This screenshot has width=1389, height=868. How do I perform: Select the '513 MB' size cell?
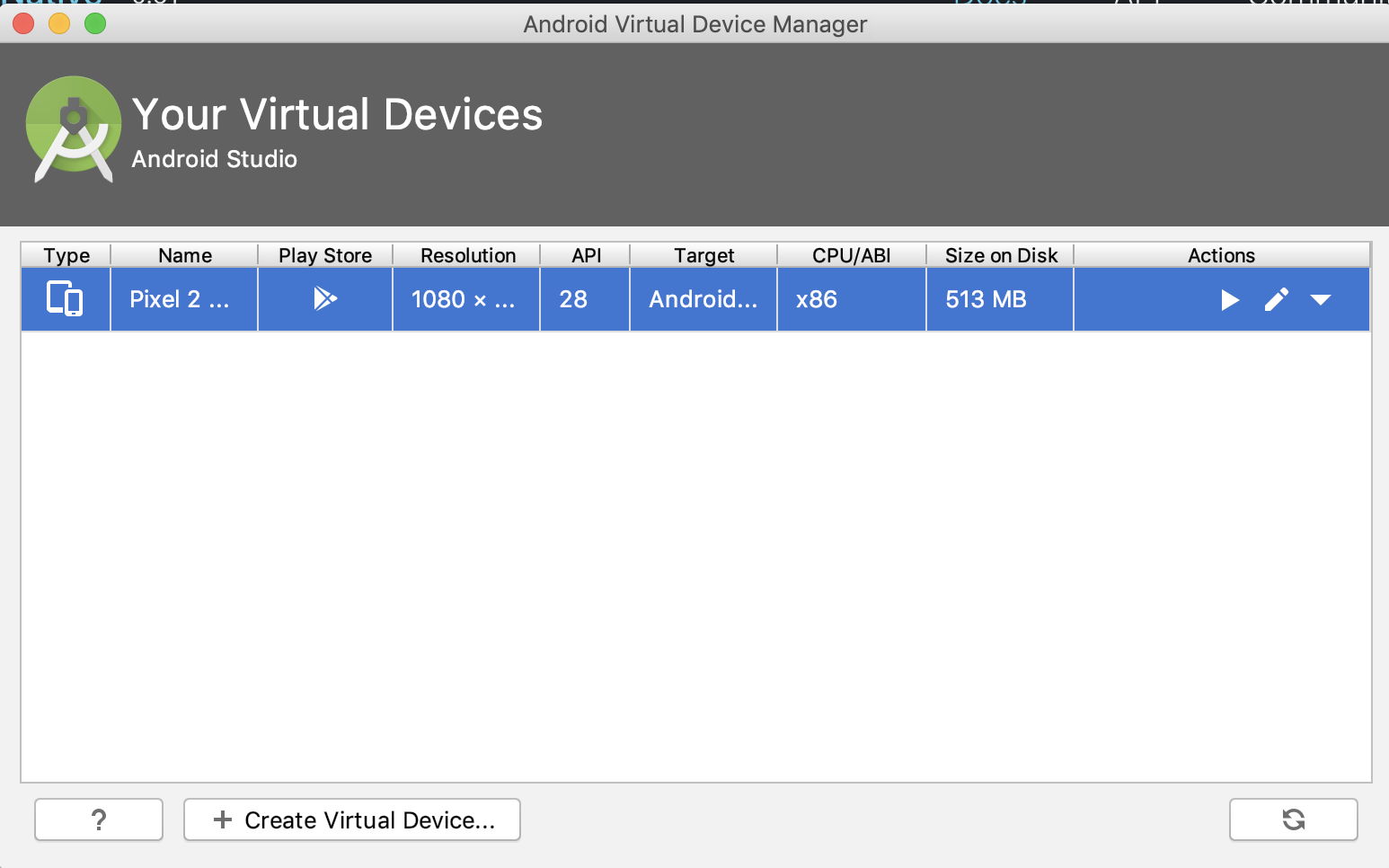(1000, 299)
